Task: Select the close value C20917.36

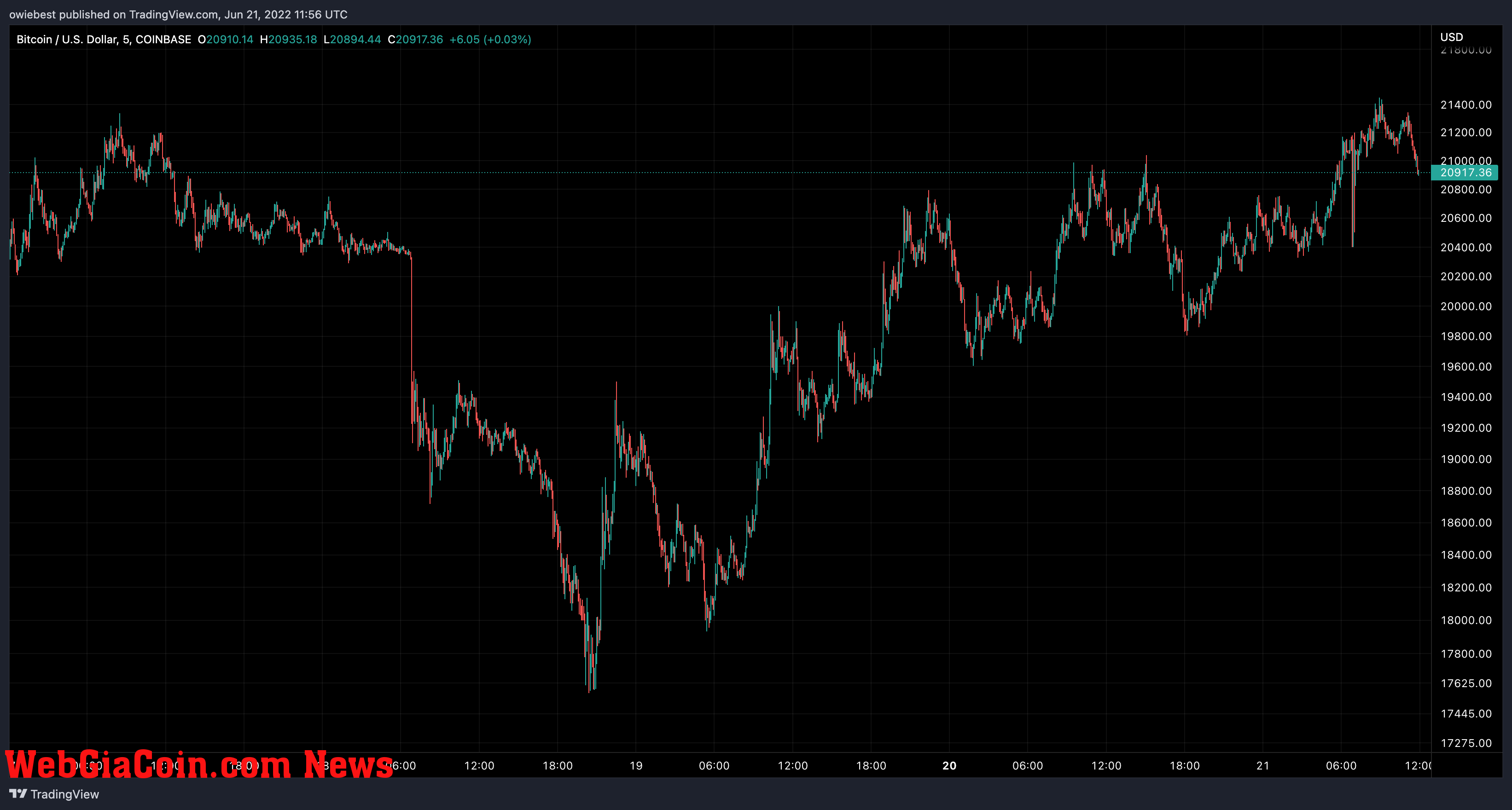Action: [x=416, y=39]
